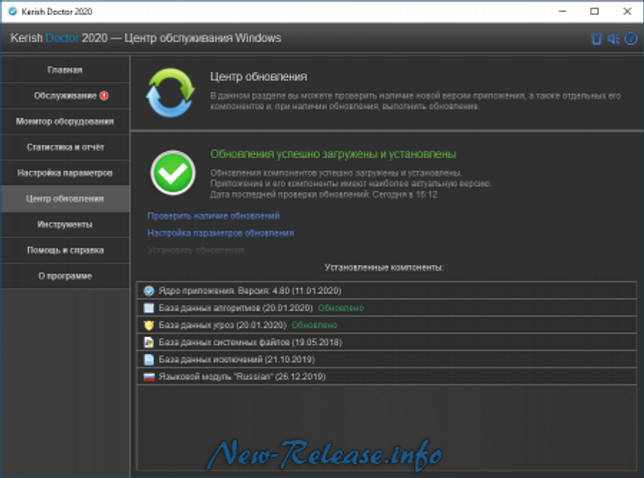Click the green Обновления успешно загружены heading

(333, 154)
